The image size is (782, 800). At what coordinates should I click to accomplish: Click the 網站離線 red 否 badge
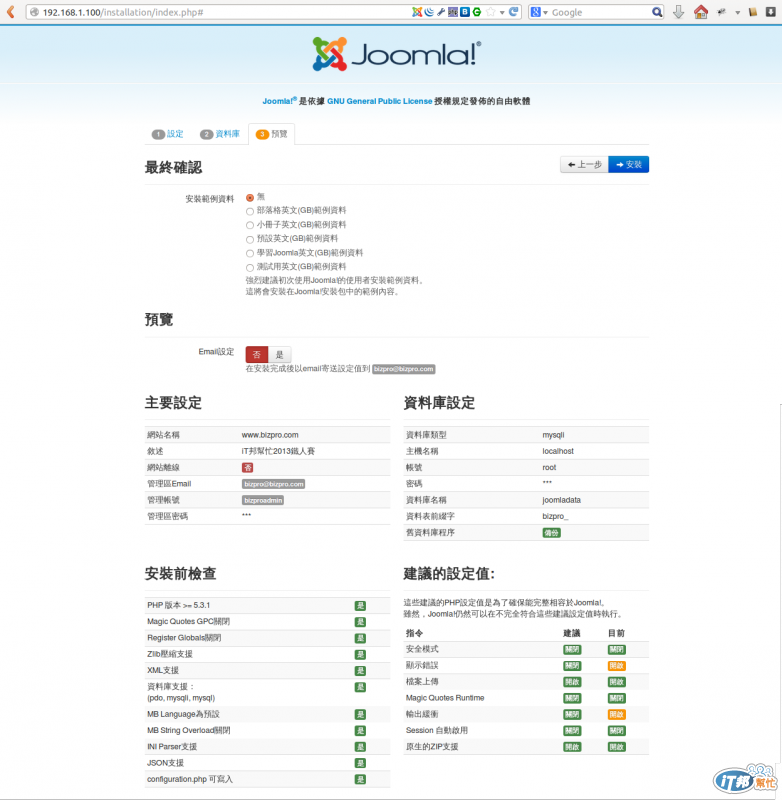click(x=247, y=467)
